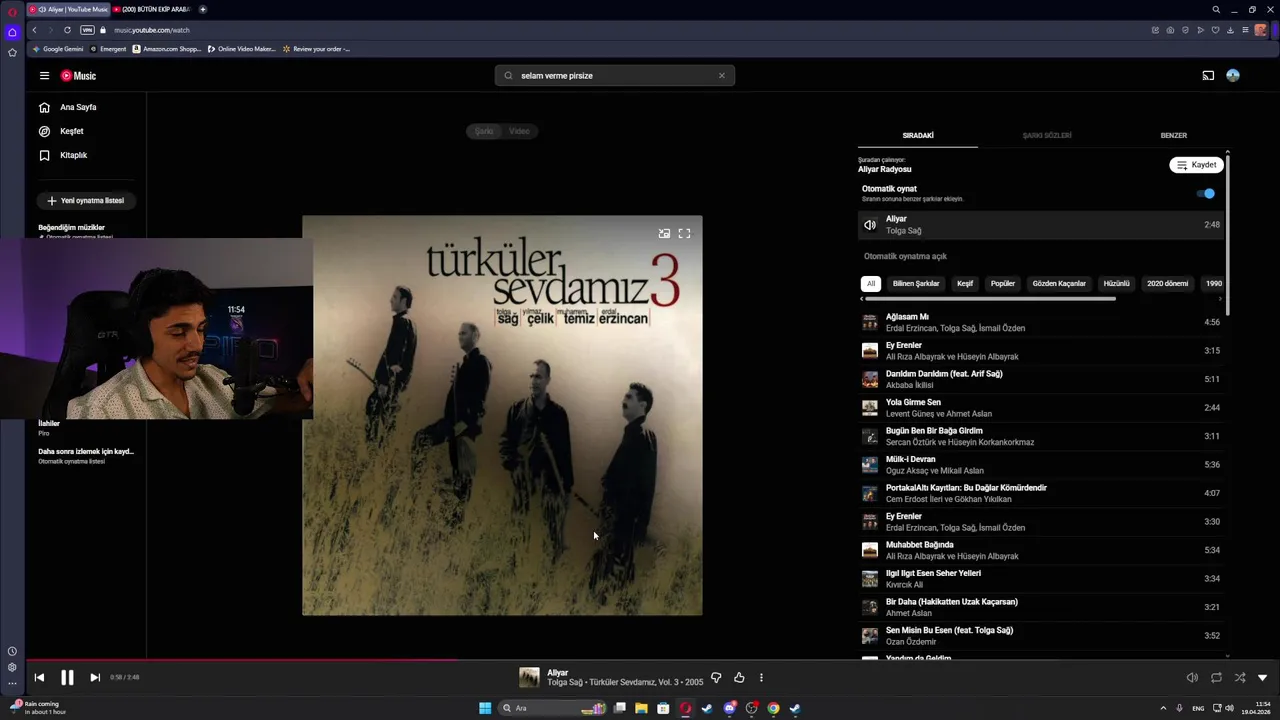Select the All filter chip
The image size is (1280, 720).
click(x=871, y=284)
